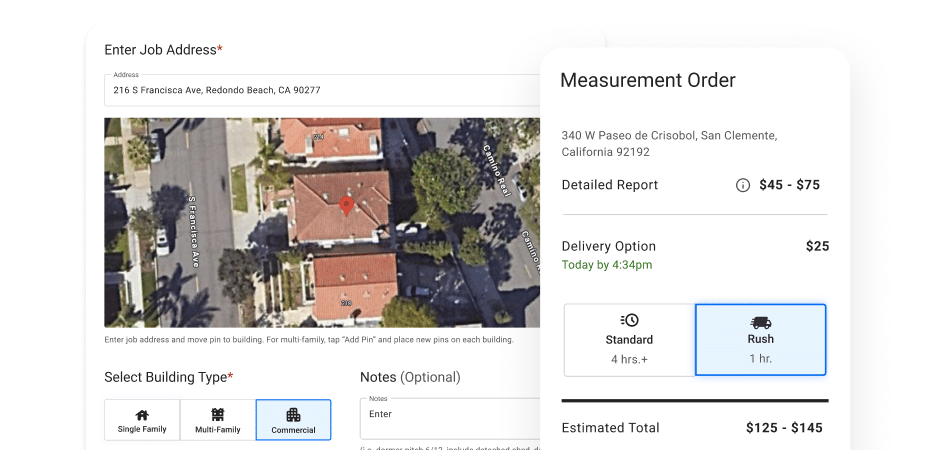
Task: Click the Notes (Optional) label
Action: click(x=410, y=377)
